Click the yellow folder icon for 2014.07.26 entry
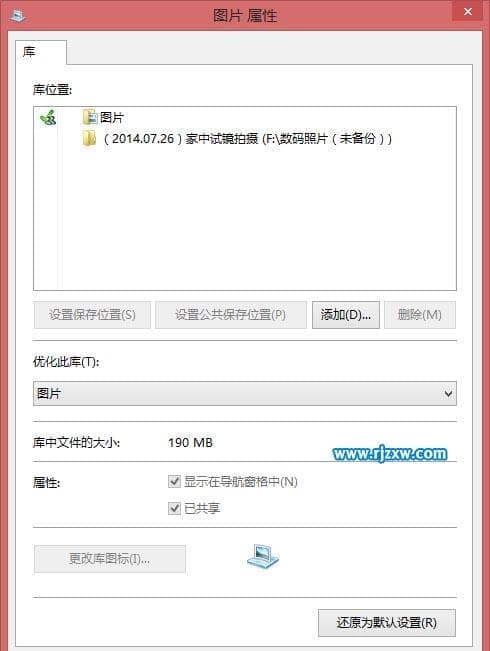This screenshot has width=490, height=651. click(89, 138)
